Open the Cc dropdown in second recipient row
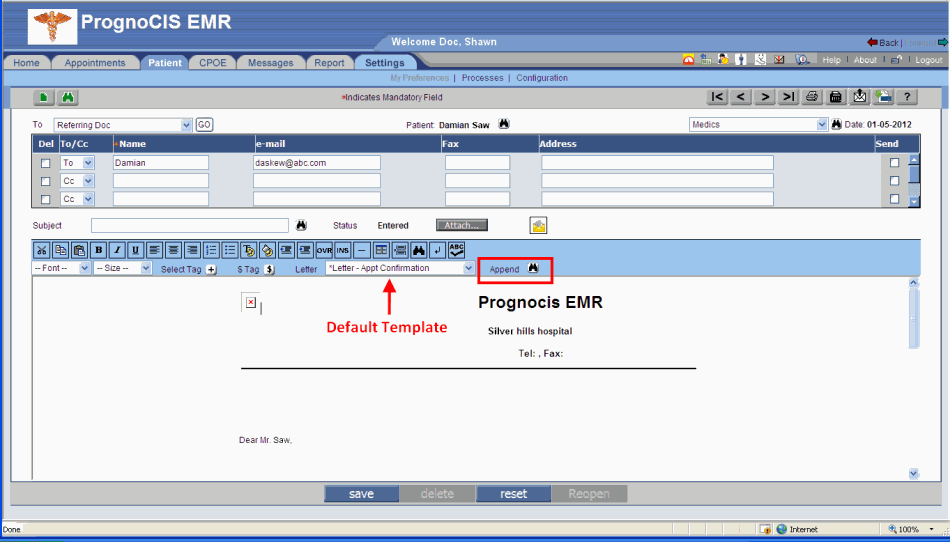Image resolution: width=950 pixels, height=542 pixels. click(x=77, y=181)
